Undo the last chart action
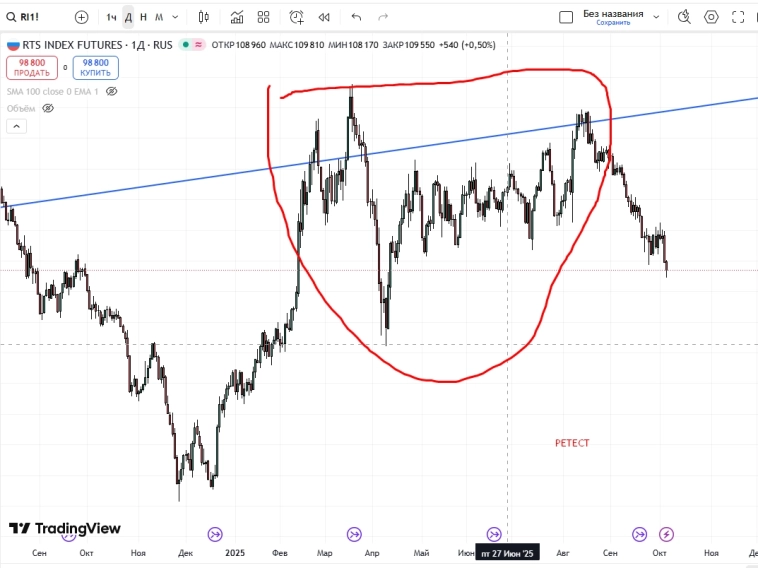758x568 pixels. 356,17
